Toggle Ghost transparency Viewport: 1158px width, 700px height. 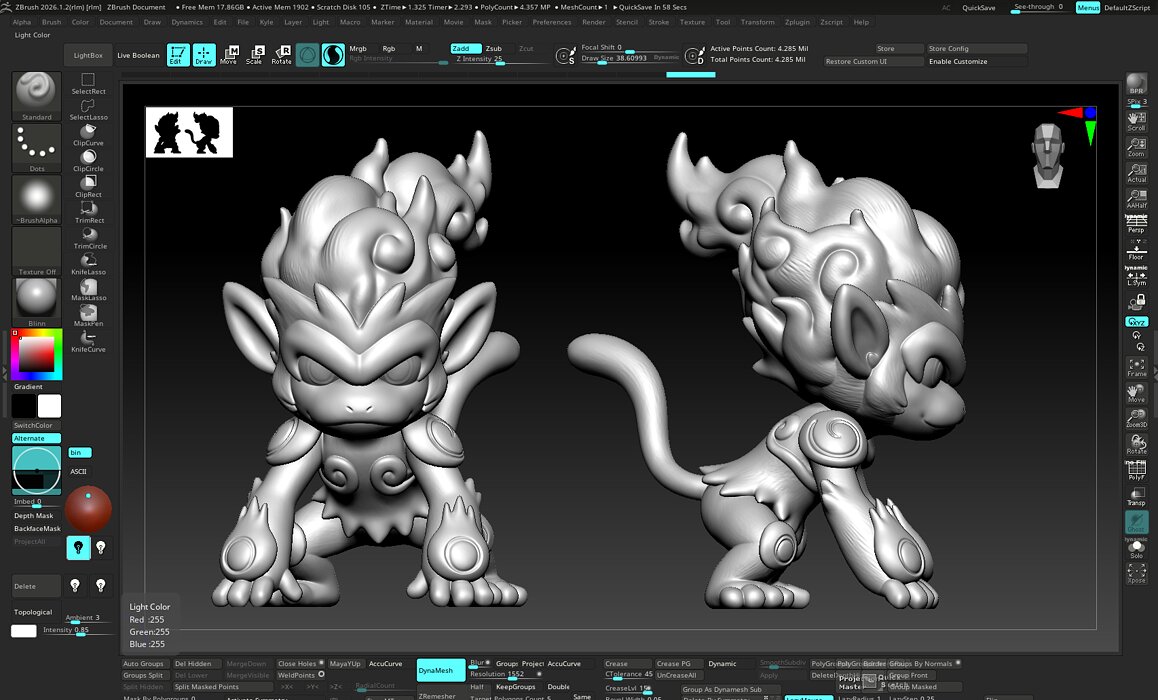(1136, 522)
